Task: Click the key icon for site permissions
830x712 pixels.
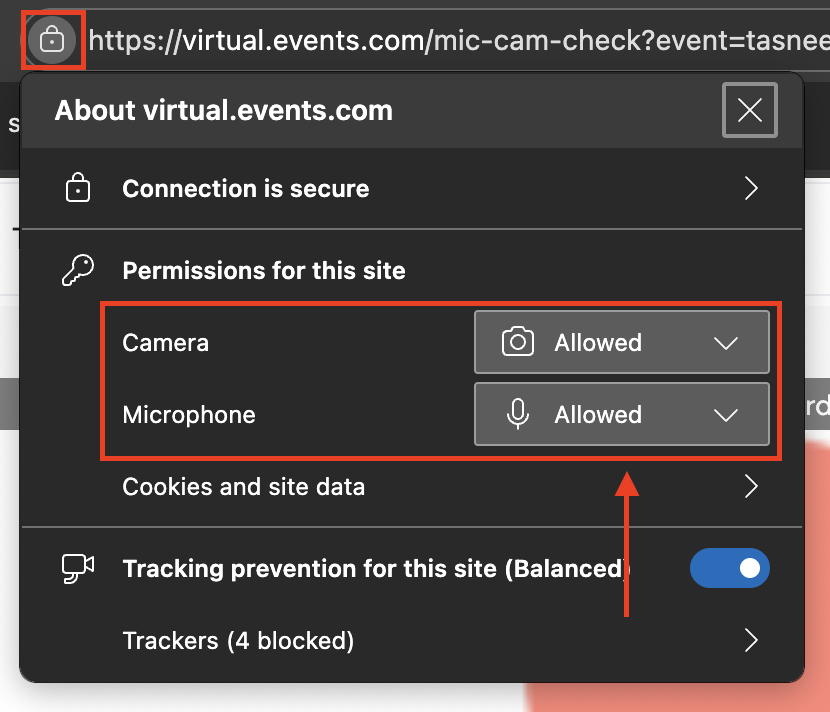Action: [x=78, y=270]
